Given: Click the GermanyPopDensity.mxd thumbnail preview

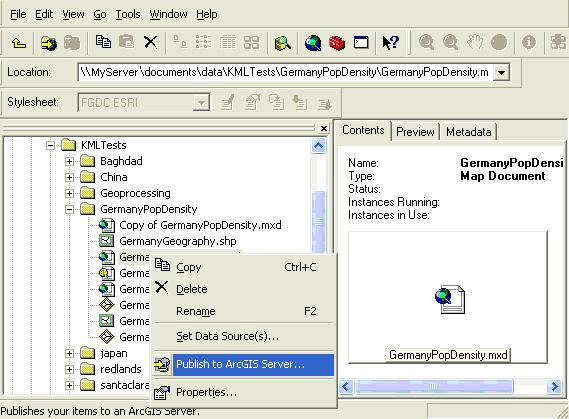Looking at the screenshot, I should (448, 298).
